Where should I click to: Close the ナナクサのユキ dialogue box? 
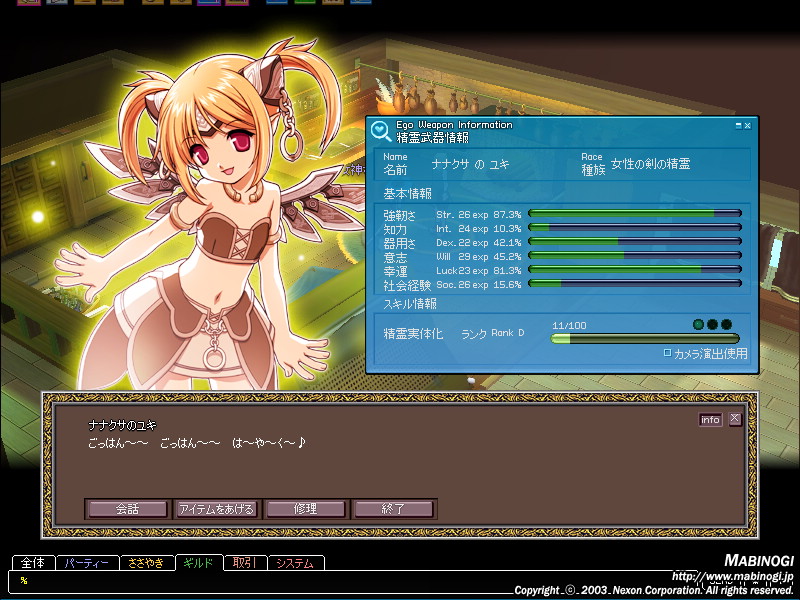[735, 419]
